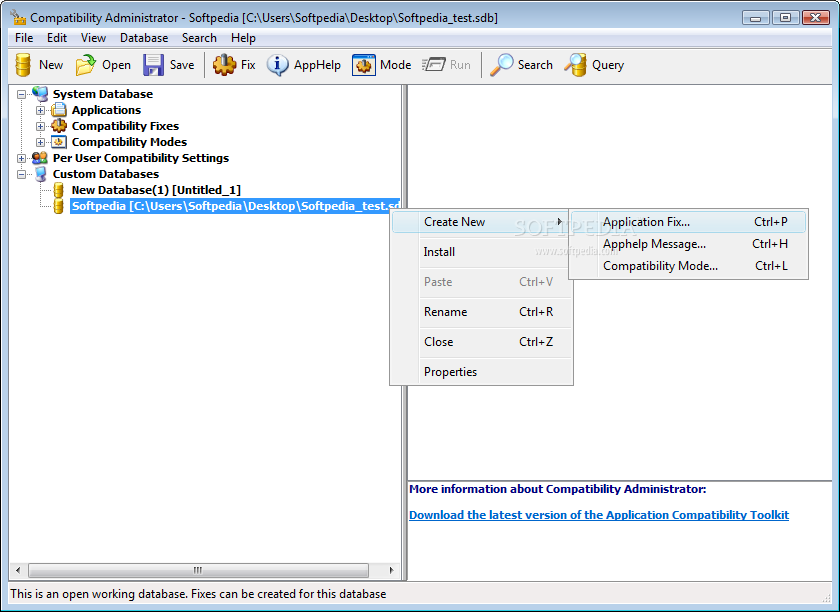The height and width of the screenshot is (612, 840).
Task: Click the Mode toolbar icon
Action: point(364,65)
